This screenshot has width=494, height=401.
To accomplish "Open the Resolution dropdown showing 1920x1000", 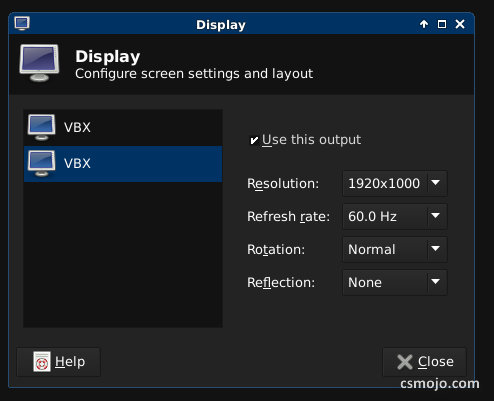I will pos(395,183).
